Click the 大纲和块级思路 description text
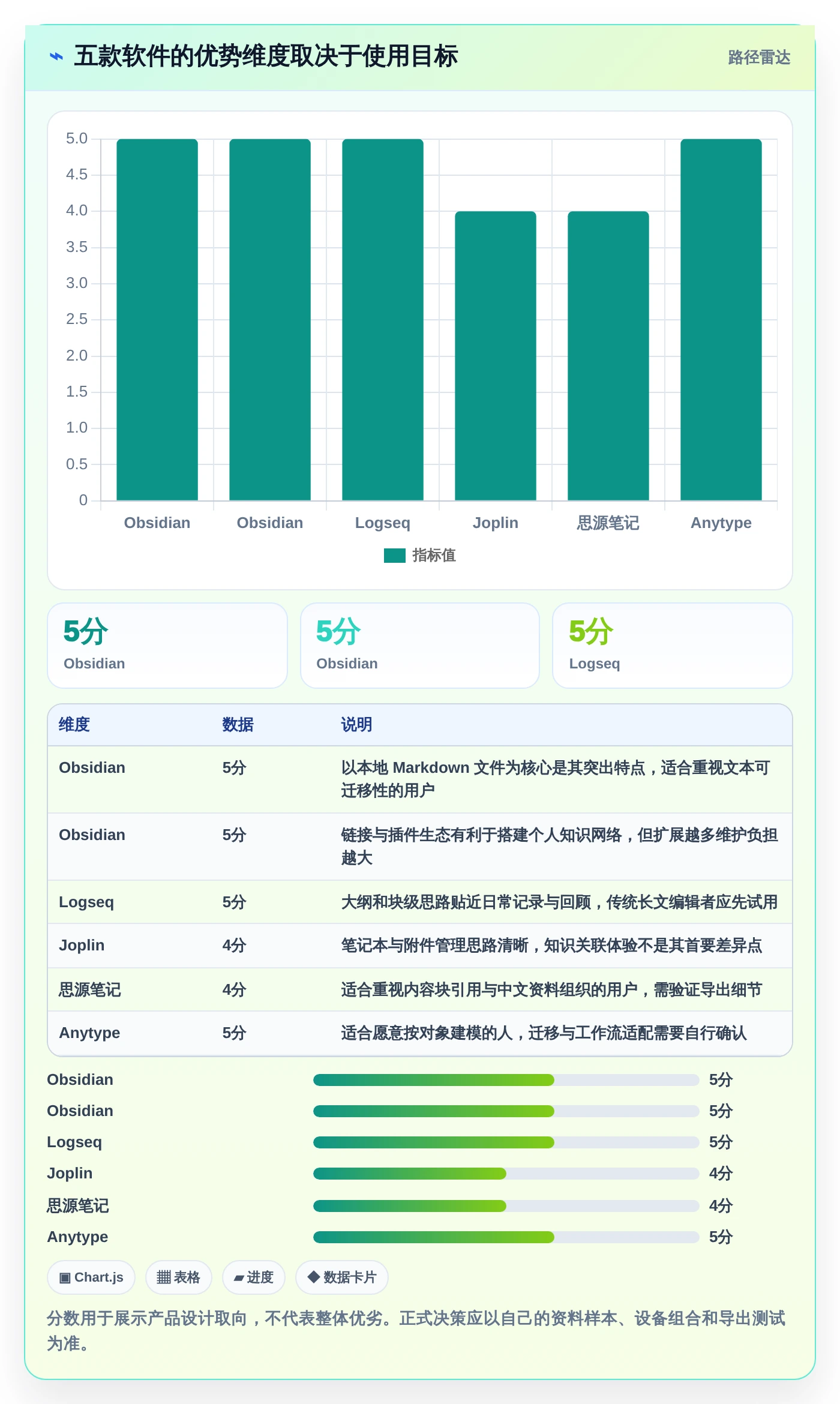Viewport: 840px width, 1404px height. [x=559, y=902]
